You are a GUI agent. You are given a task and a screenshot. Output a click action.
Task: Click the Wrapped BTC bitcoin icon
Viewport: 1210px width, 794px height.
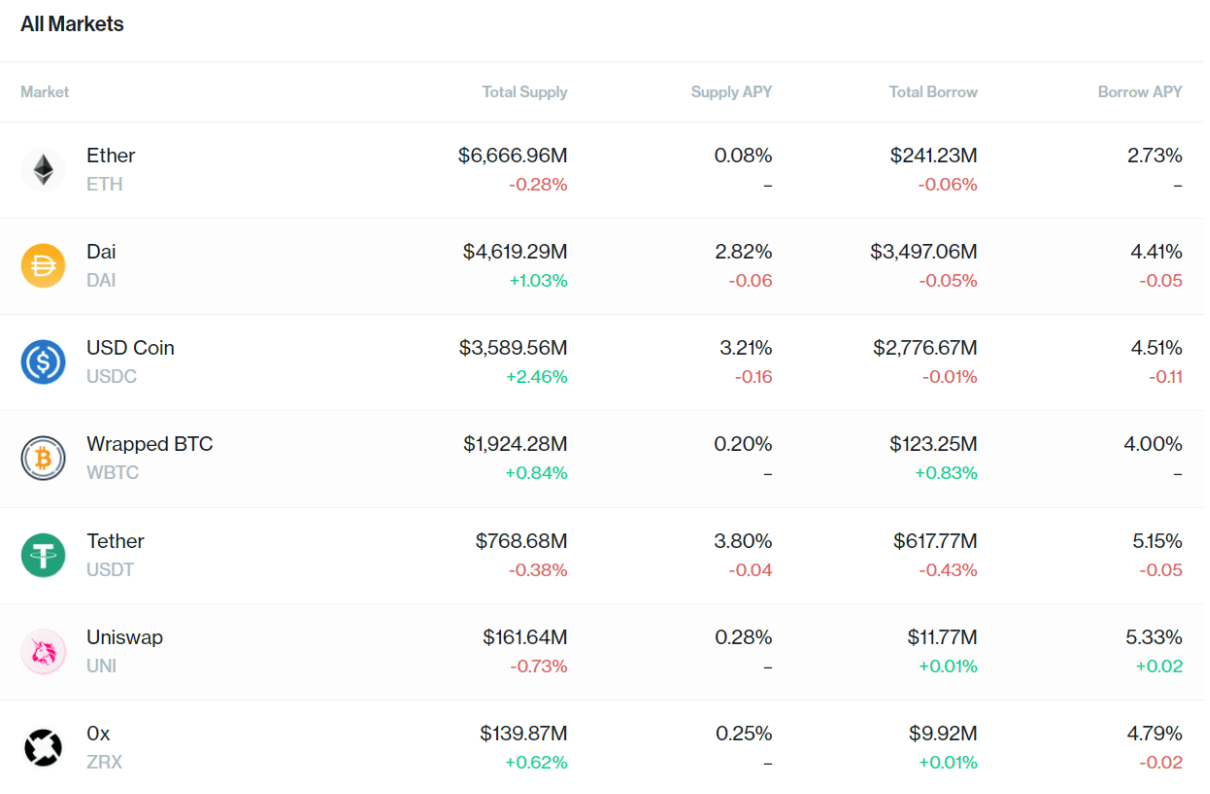tap(43, 458)
